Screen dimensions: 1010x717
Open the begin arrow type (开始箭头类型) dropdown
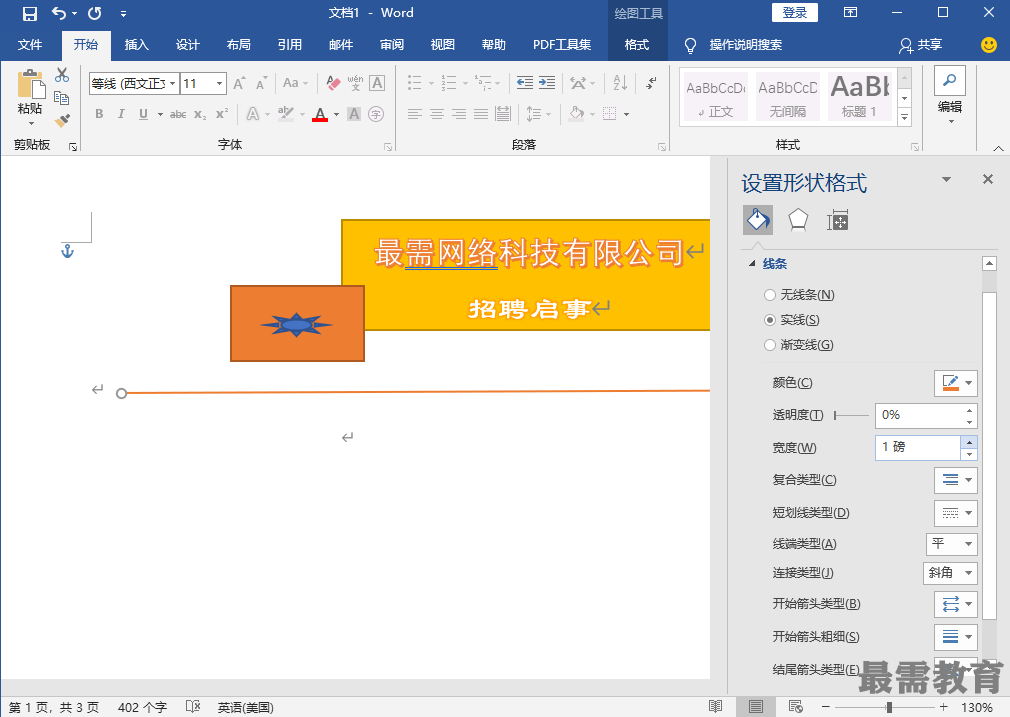coord(956,604)
